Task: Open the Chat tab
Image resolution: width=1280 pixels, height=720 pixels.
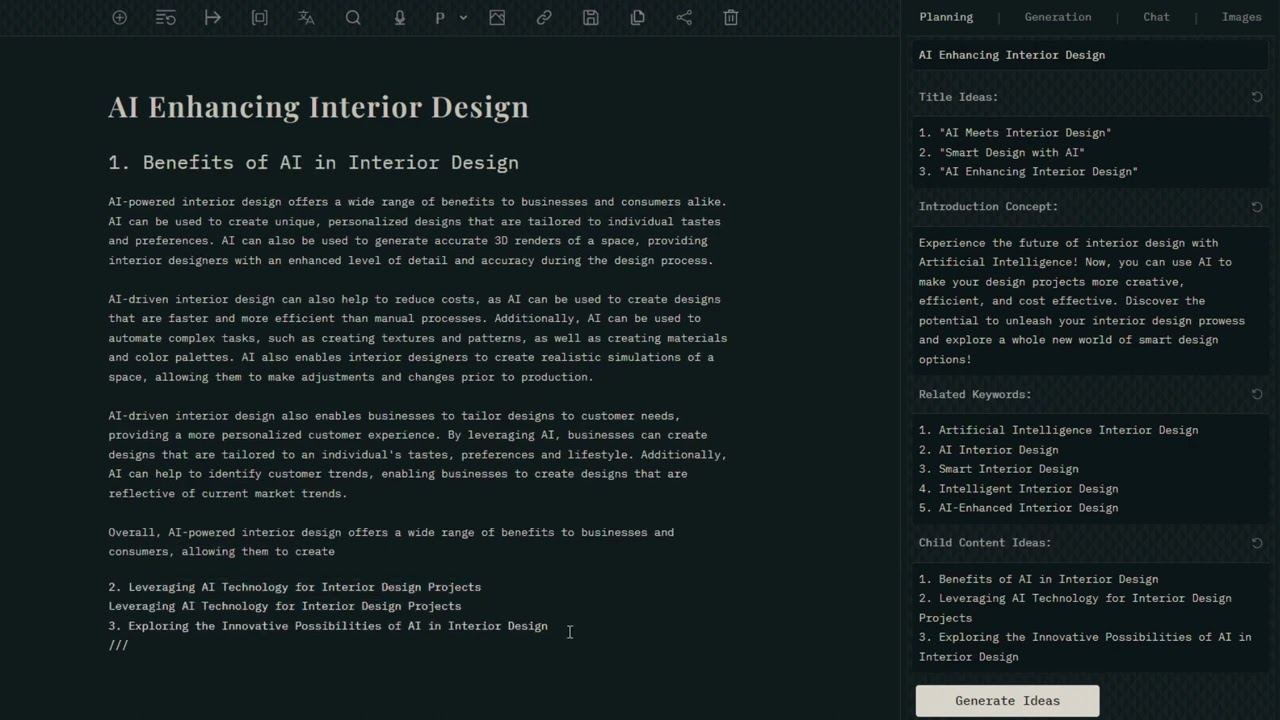Action: pos(1156,17)
